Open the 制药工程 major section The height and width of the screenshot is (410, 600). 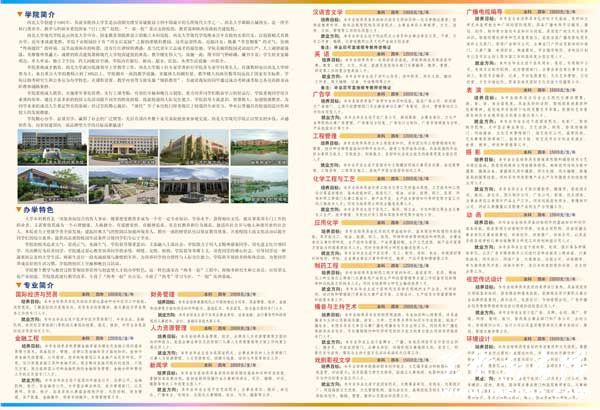point(326,266)
